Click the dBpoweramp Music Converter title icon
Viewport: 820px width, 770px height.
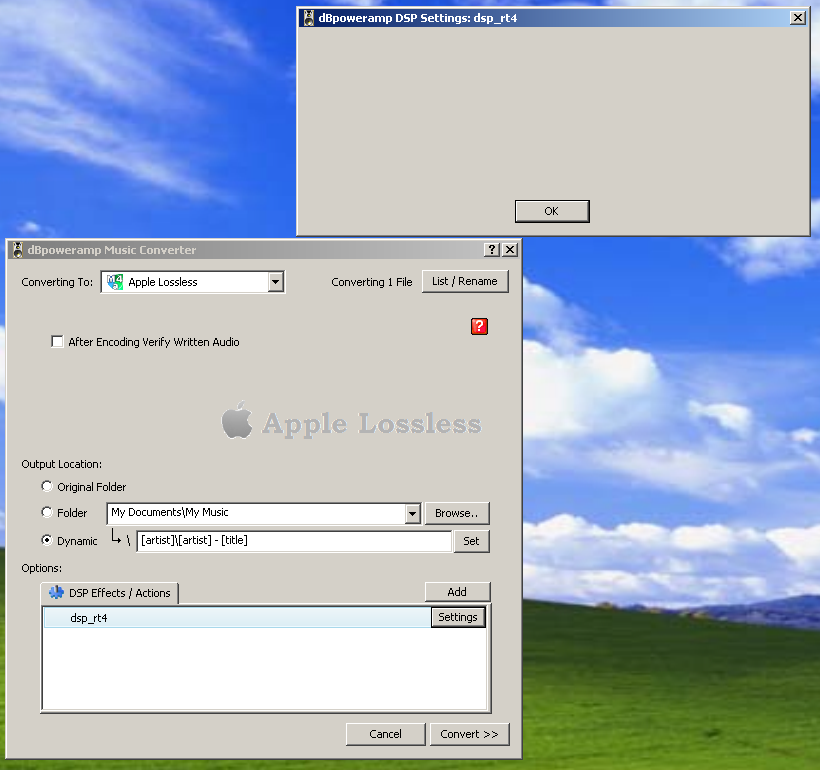[18, 250]
